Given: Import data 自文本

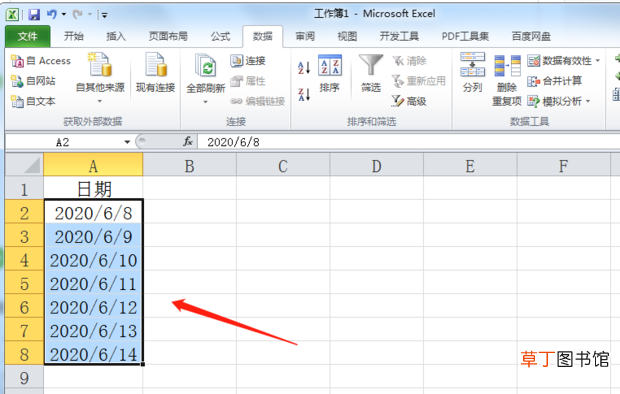Looking at the screenshot, I should click(33, 102).
